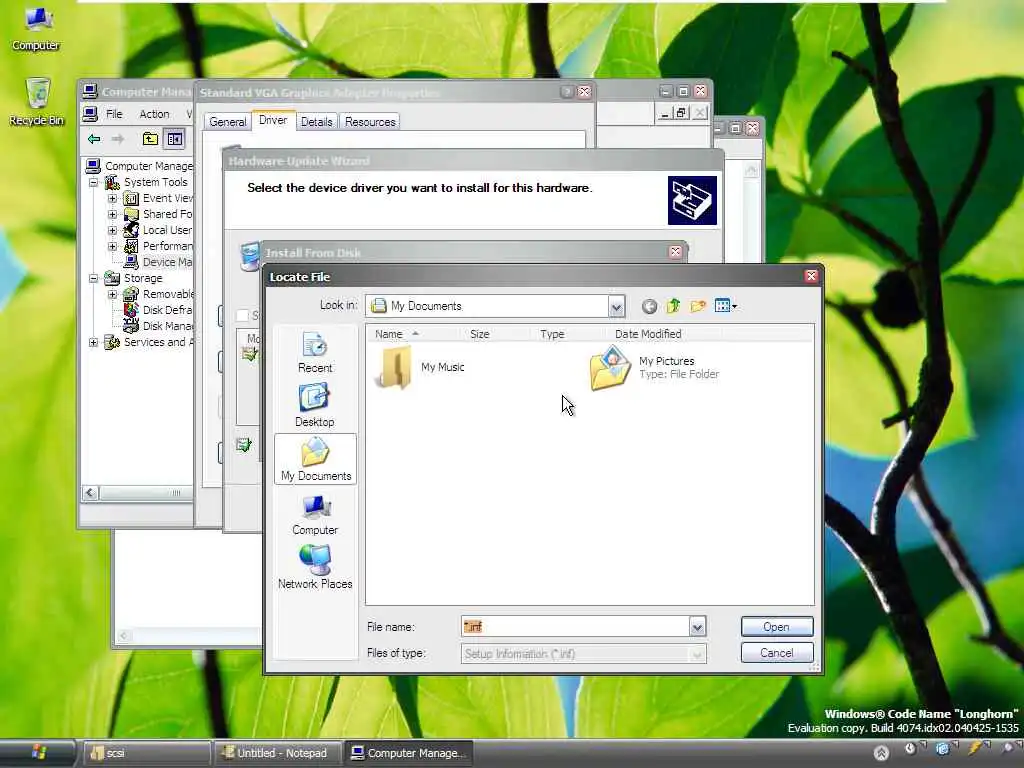Viewport: 1024px width, 768px height.
Task: Close the Locate File dialog
Action: 811,276
